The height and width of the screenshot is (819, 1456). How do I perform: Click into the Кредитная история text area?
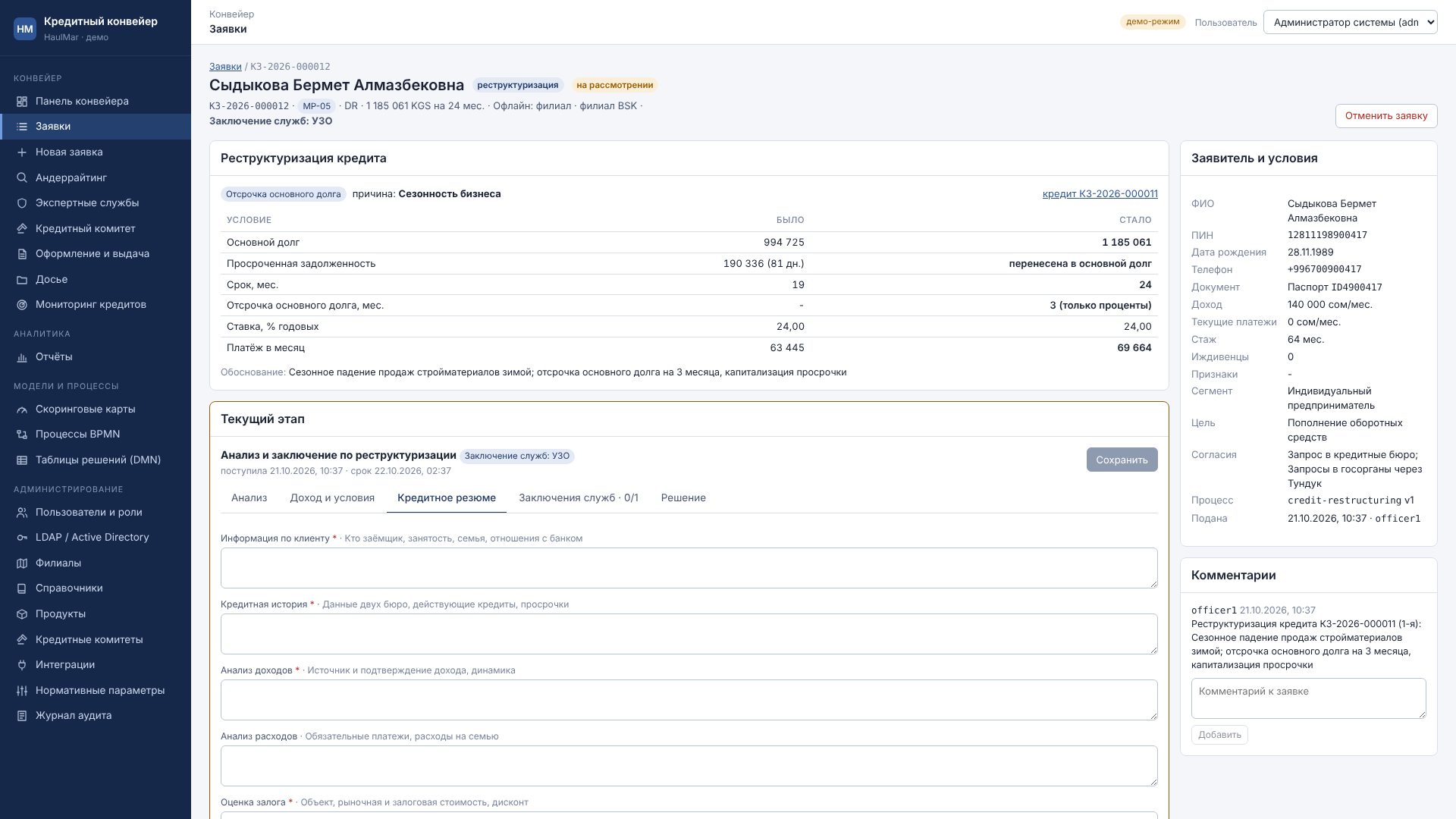coord(689,634)
